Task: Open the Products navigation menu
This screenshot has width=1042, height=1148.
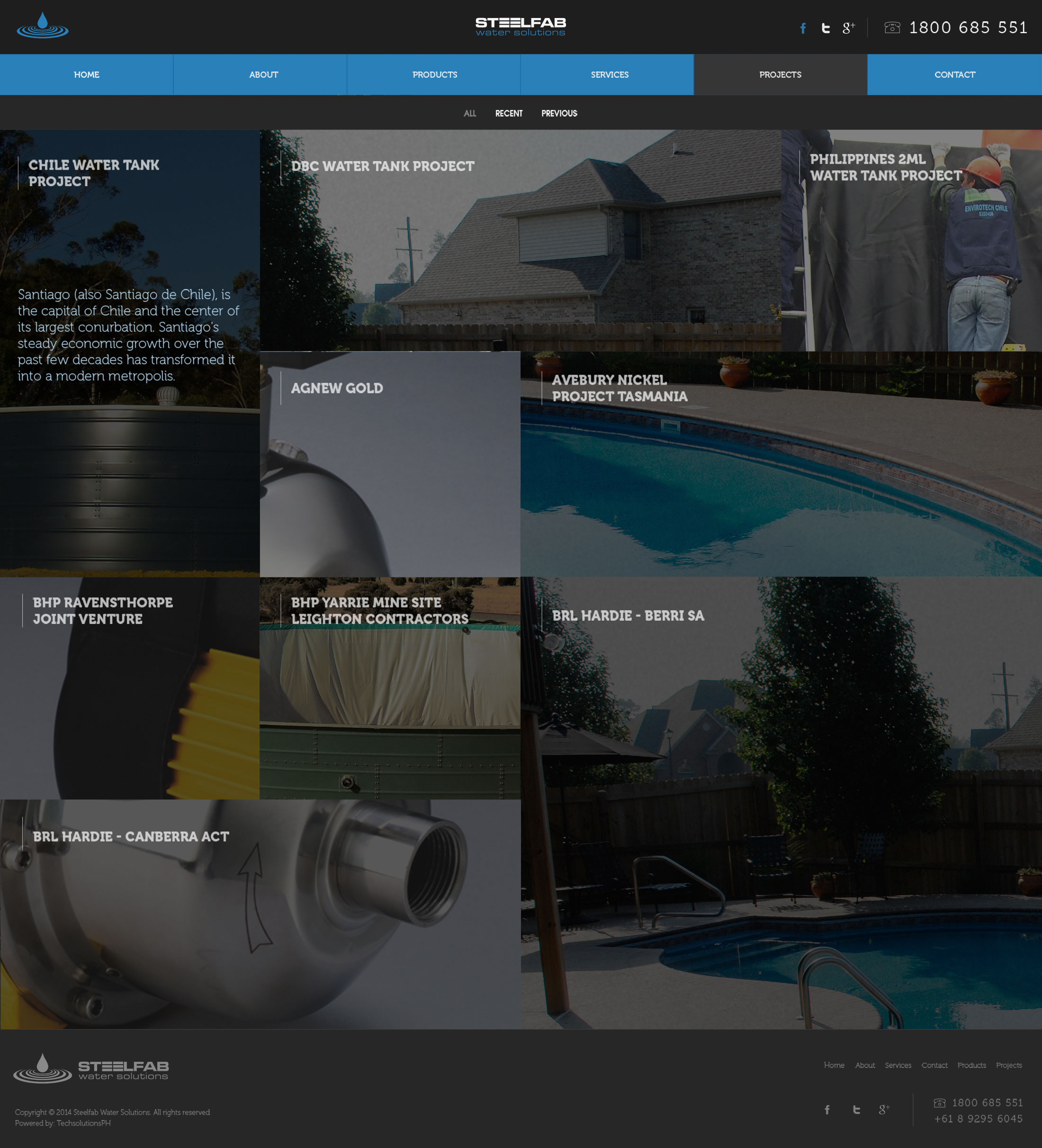Action: 434,74
